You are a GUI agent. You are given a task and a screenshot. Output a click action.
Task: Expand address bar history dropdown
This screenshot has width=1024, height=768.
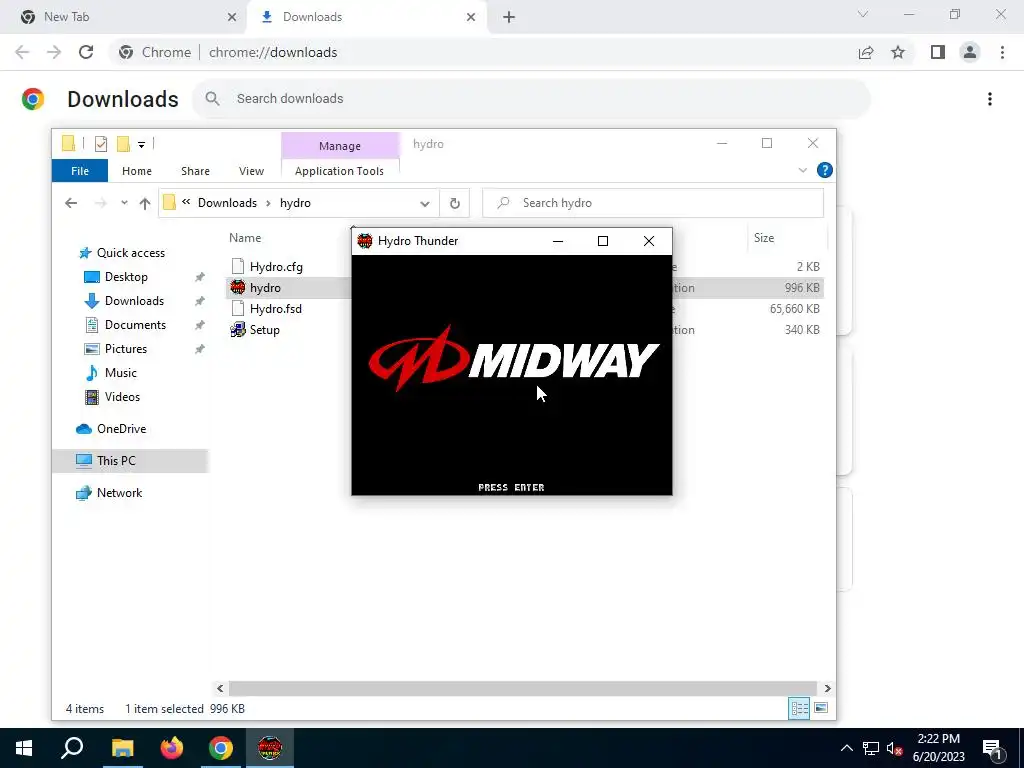424,204
